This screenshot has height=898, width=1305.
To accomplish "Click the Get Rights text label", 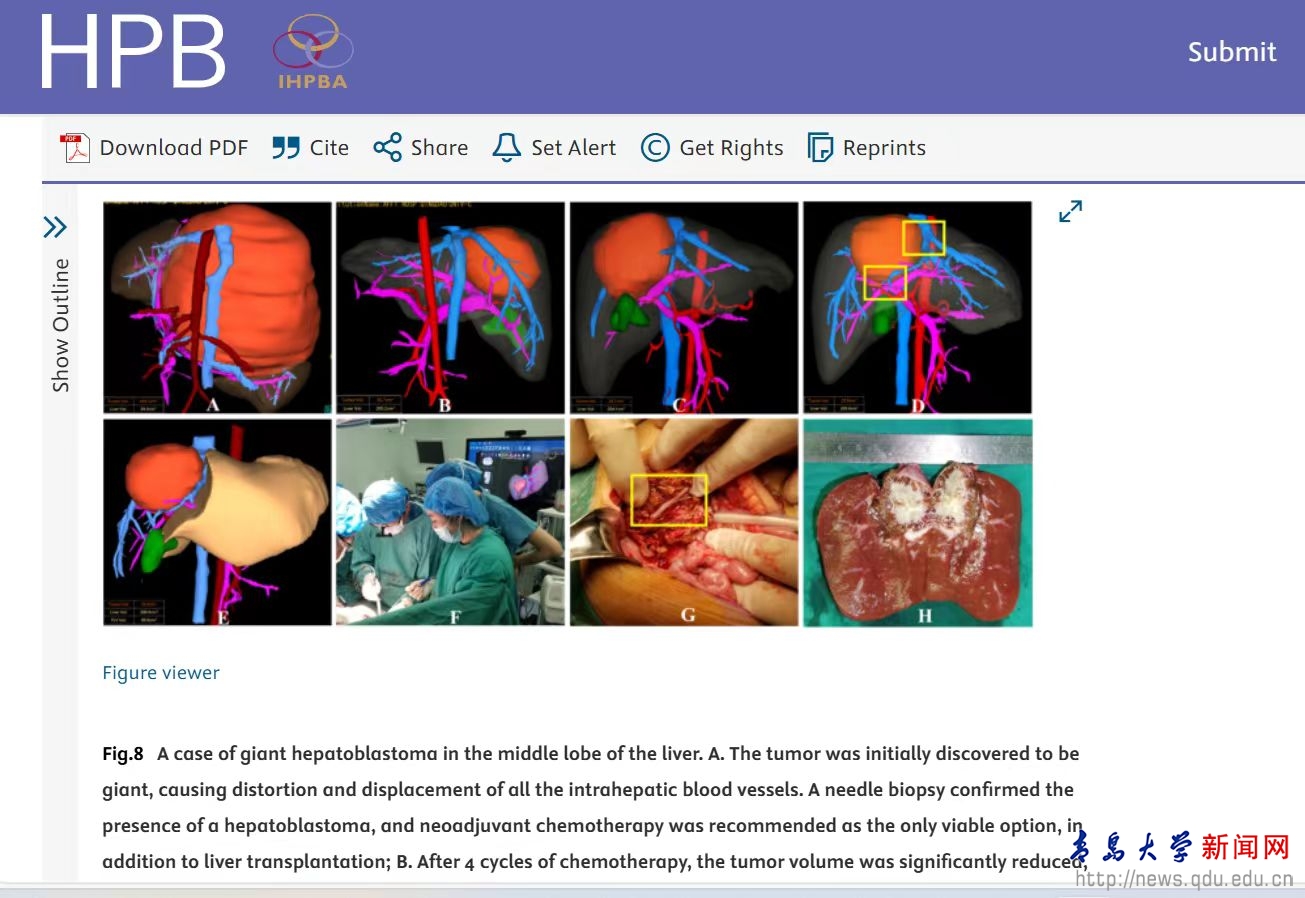I will 731,148.
